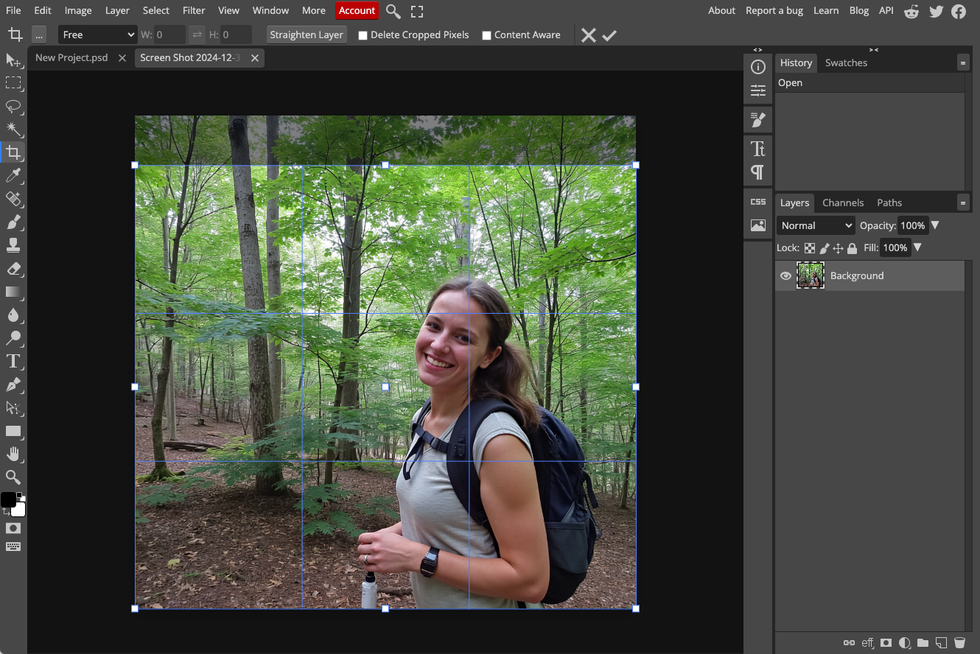This screenshot has width=980, height=654.
Task: Open the Filter menu
Action: (193, 11)
